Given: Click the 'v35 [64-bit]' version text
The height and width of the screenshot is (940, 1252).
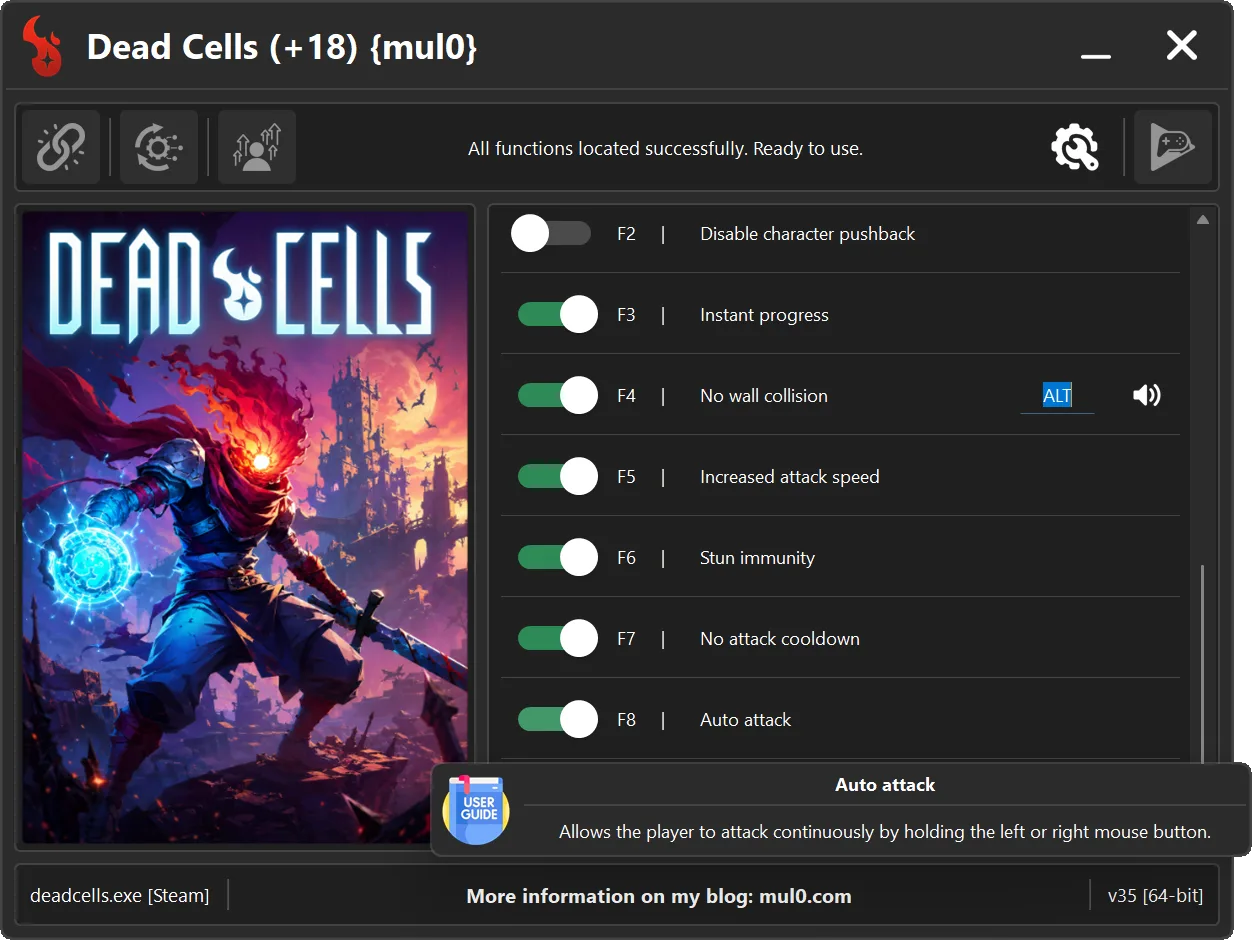Looking at the screenshot, I should [x=1155, y=896].
